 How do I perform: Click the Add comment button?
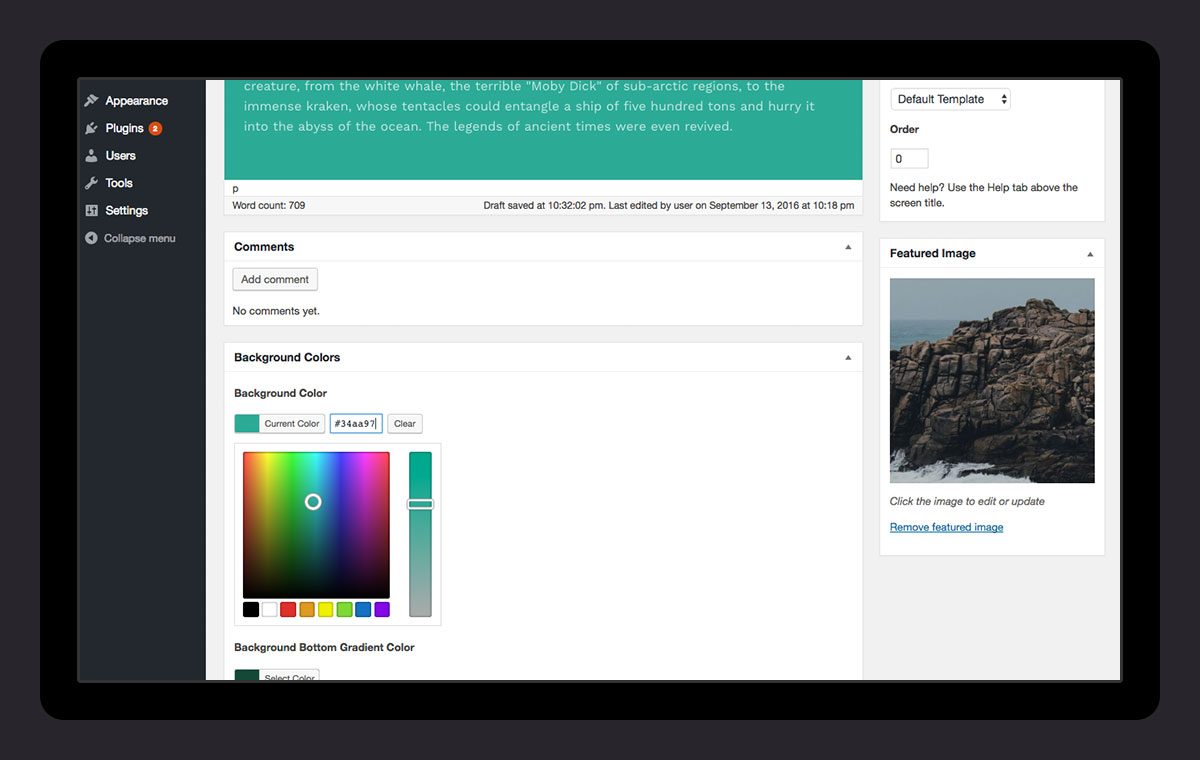275,280
